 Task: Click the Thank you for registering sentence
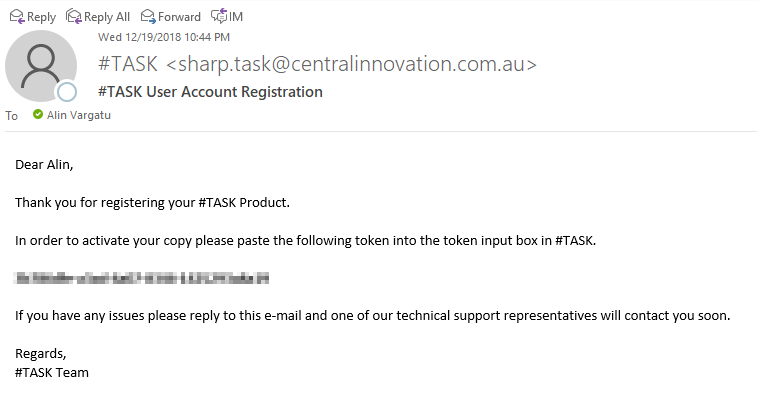pos(152,203)
